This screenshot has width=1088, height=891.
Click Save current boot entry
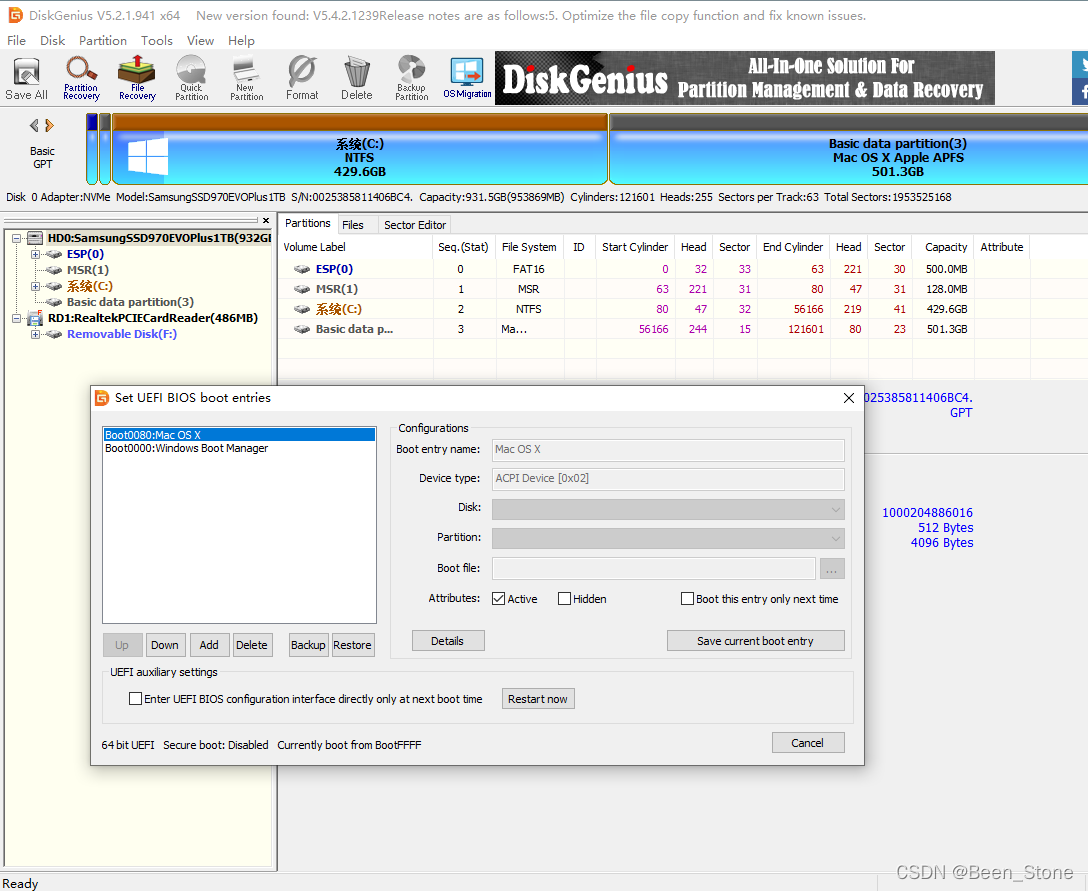coord(755,641)
